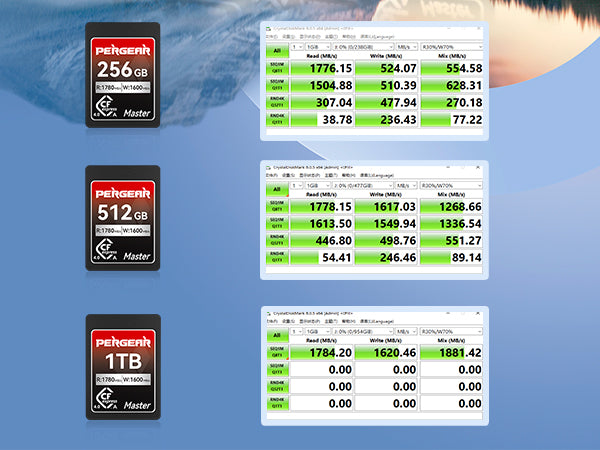This screenshot has width=600, height=450.
Task: Open the drive dropdown showing 0/954GiB
Action: point(360,331)
